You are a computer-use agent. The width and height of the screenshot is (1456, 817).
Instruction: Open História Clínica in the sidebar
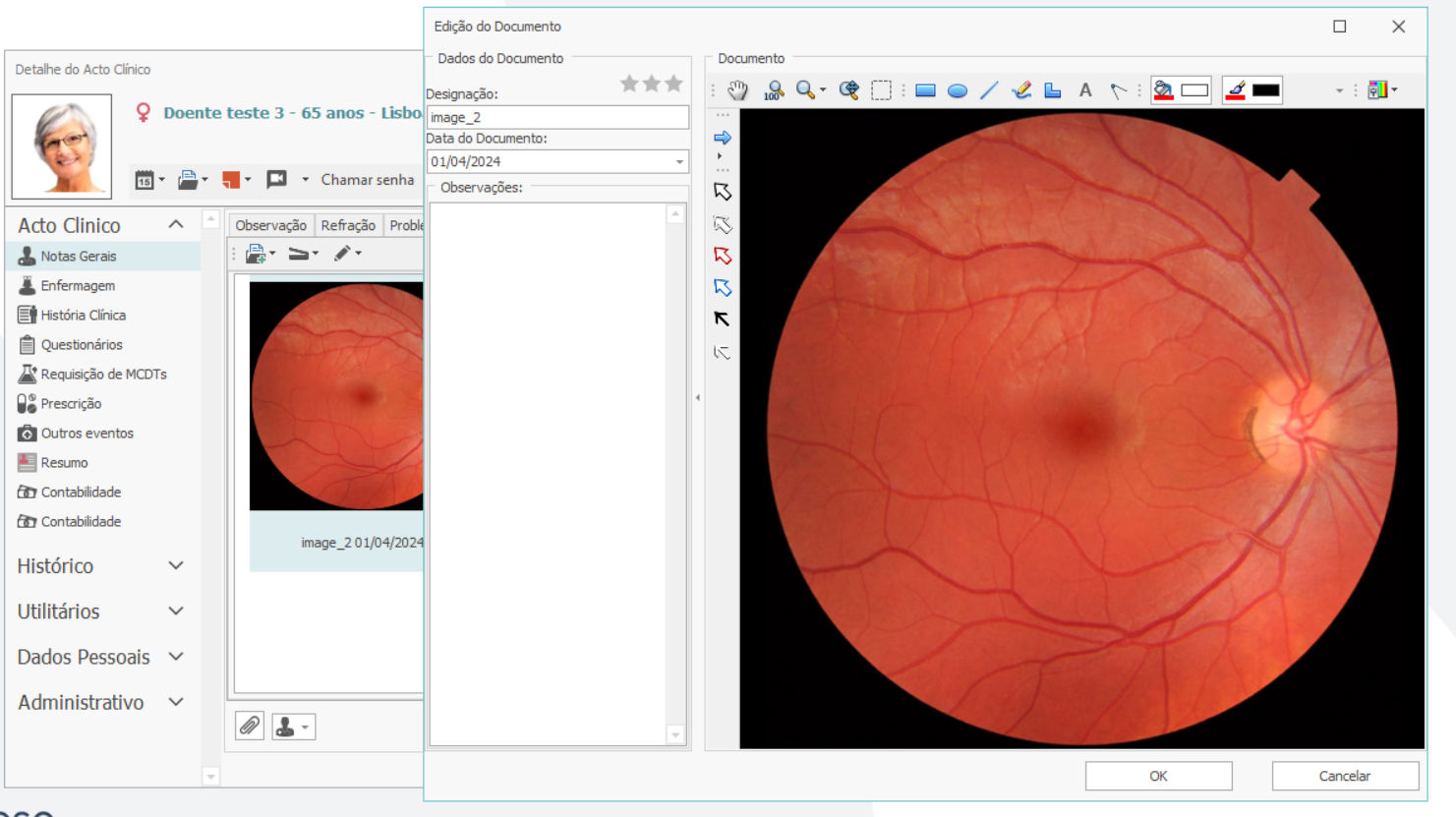pyautogui.click(x=83, y=315)
